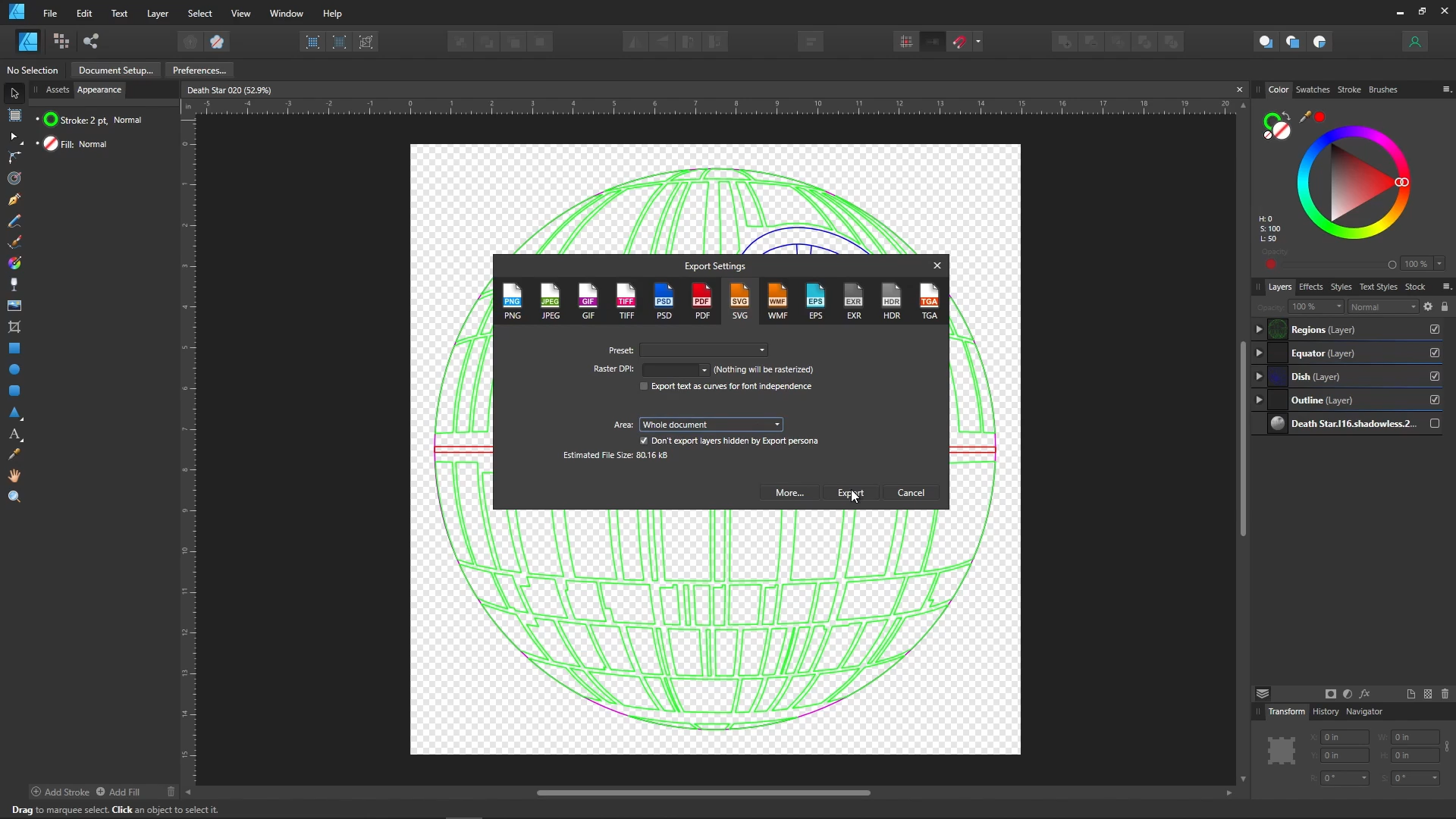Open the Area Whole document dropdown
Image resolution: width=1456 pixels, height=819 pixels.
pos(711,424)
